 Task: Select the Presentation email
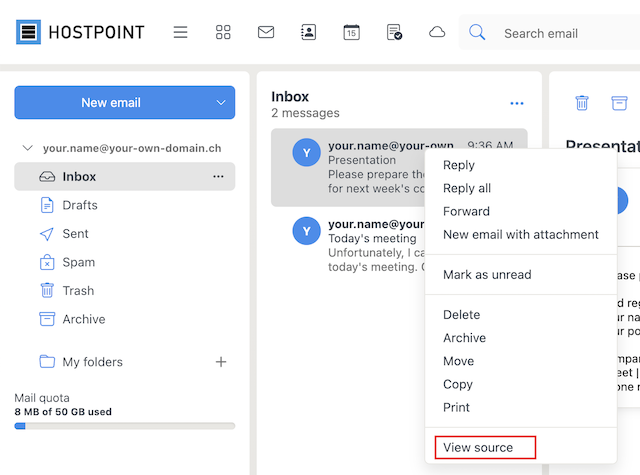tap(348, 167)
